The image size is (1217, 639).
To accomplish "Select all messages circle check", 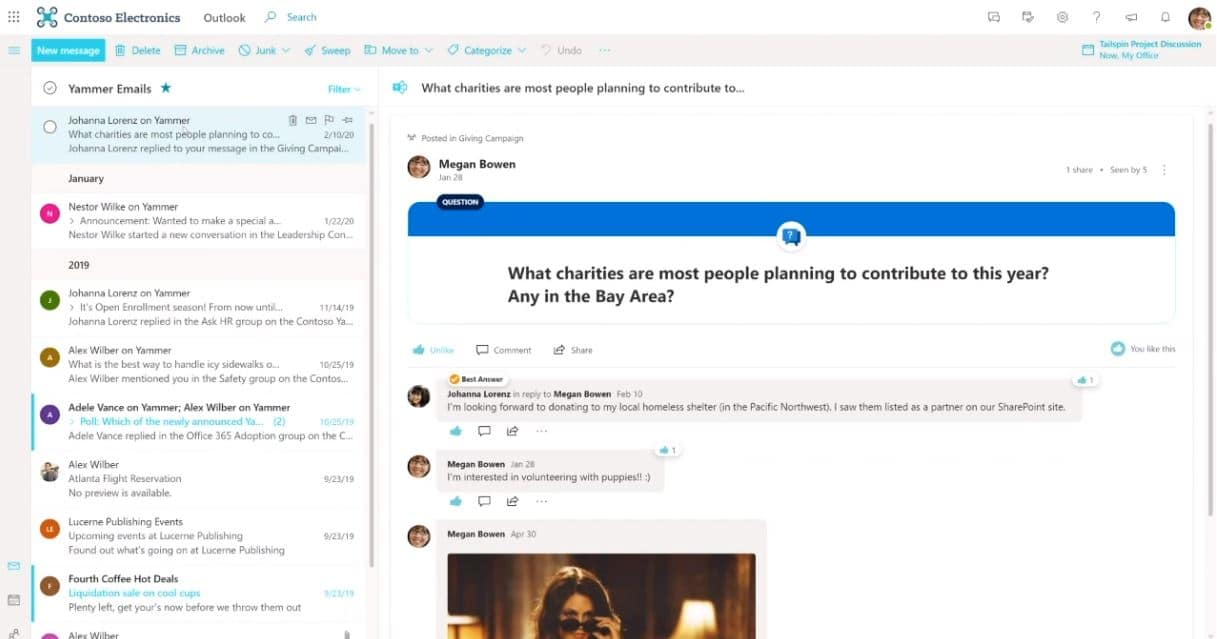I will click(x=50, y=88).
